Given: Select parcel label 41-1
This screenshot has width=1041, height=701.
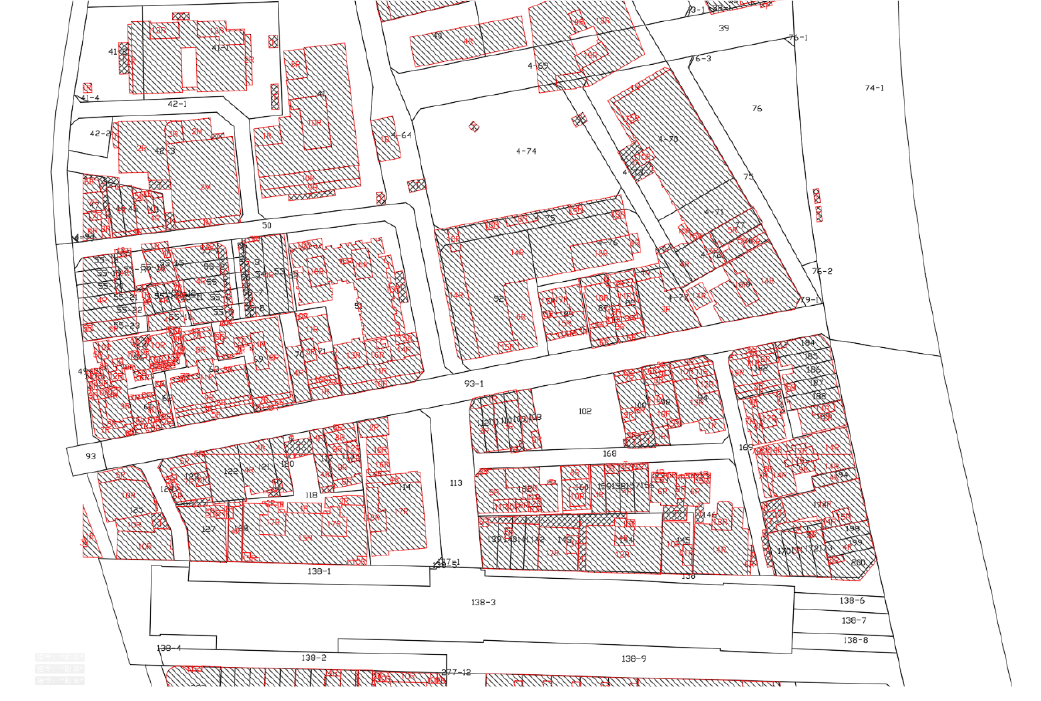Looking at the screenshot, I should 220,48.
